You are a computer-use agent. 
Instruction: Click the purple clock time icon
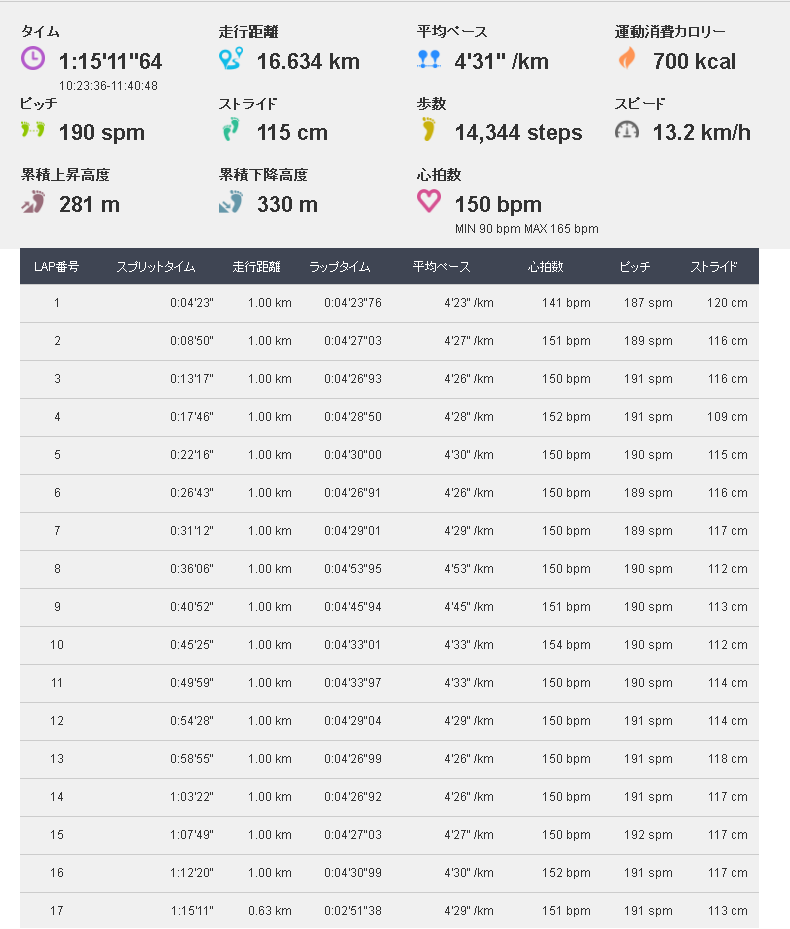point(33,59)
